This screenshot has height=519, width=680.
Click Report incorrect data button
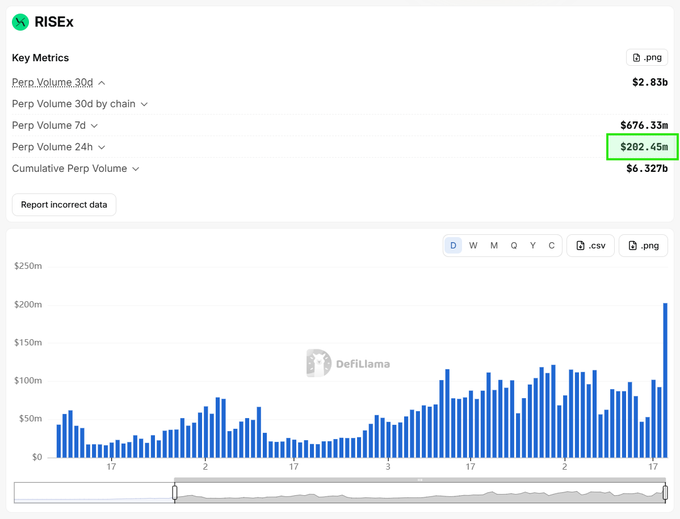[x=64, y=205]
